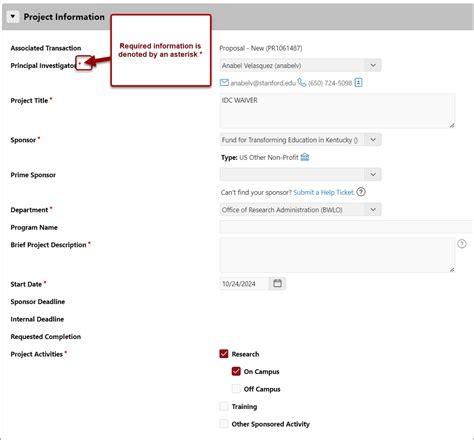
Task: Enable the Off Campus checkbox
Action: (x=236, y=389)
